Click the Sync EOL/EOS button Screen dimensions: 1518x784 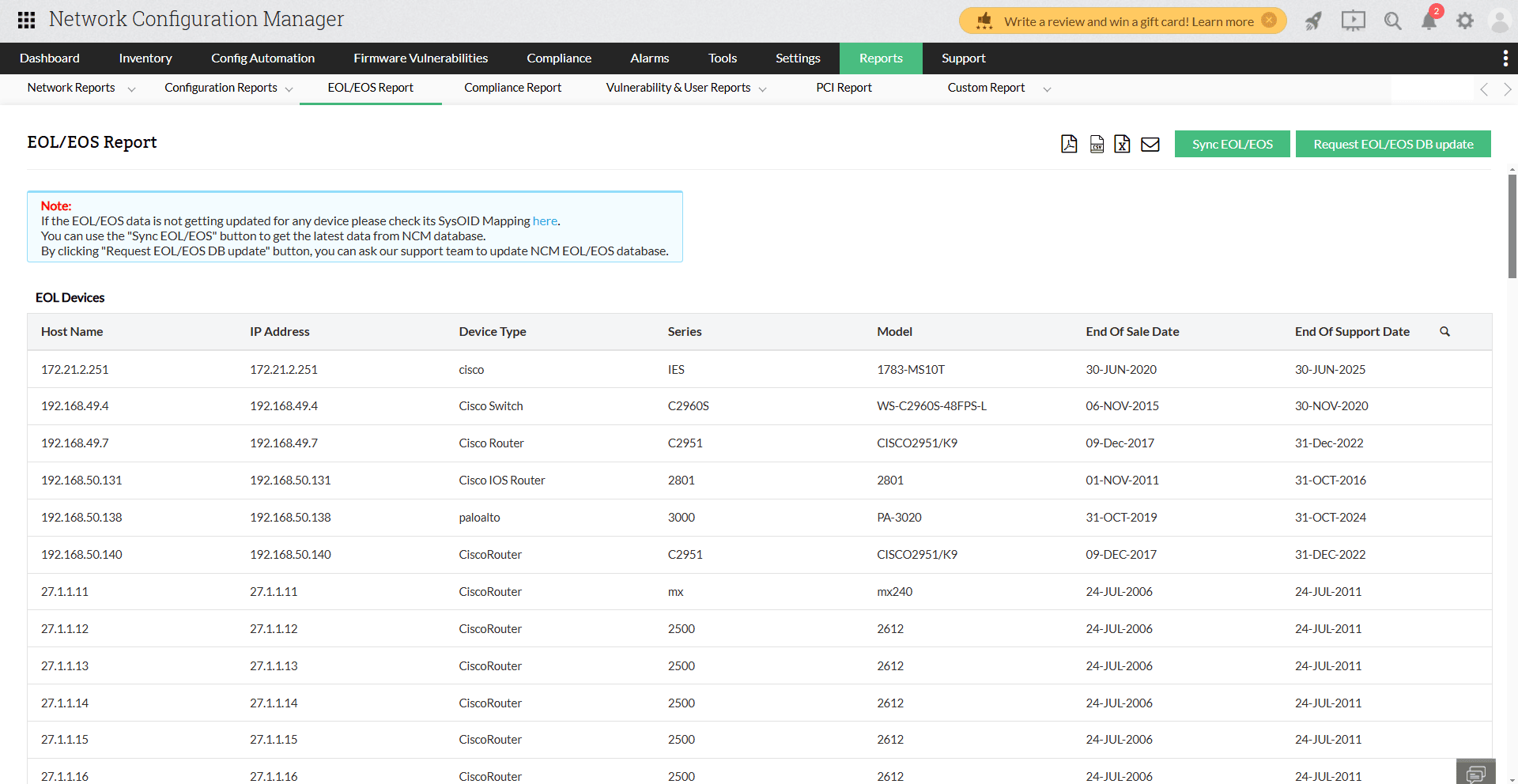point(1232,144)
